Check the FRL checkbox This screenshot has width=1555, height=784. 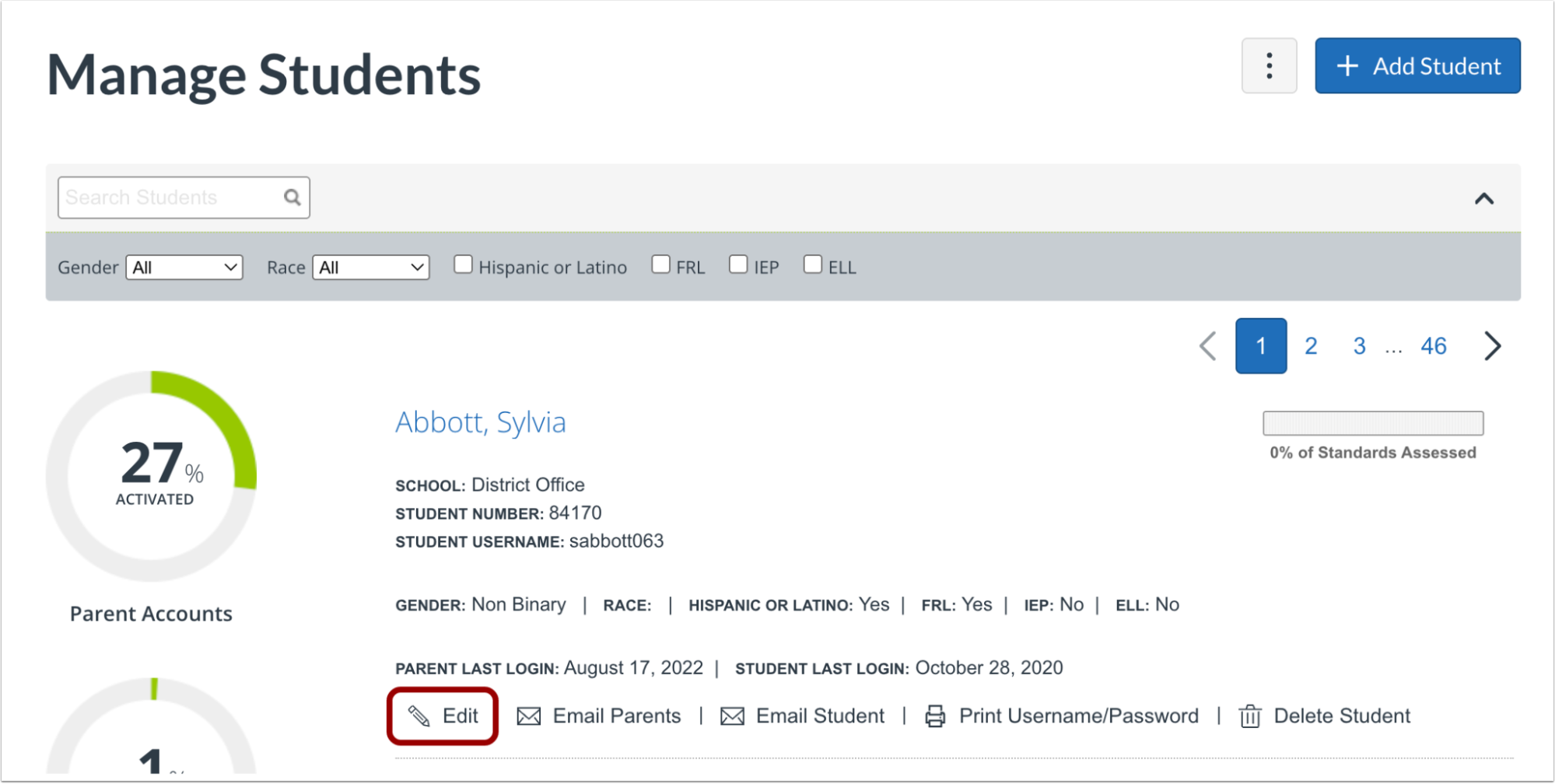click(x=660, y=264)
